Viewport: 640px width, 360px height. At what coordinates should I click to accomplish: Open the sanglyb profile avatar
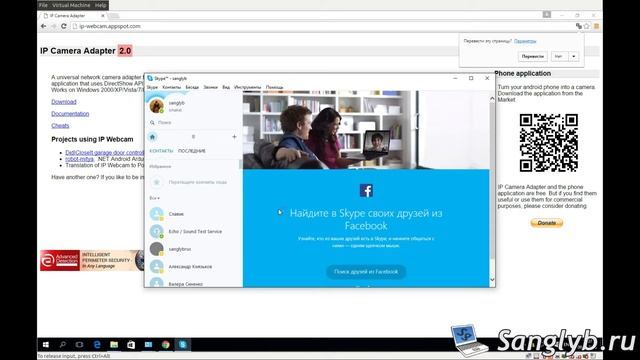(x=156, y=106)
